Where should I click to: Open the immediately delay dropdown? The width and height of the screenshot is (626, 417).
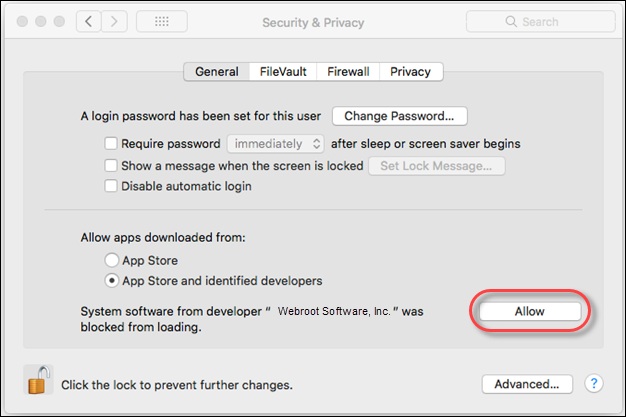tap(275, 144)
